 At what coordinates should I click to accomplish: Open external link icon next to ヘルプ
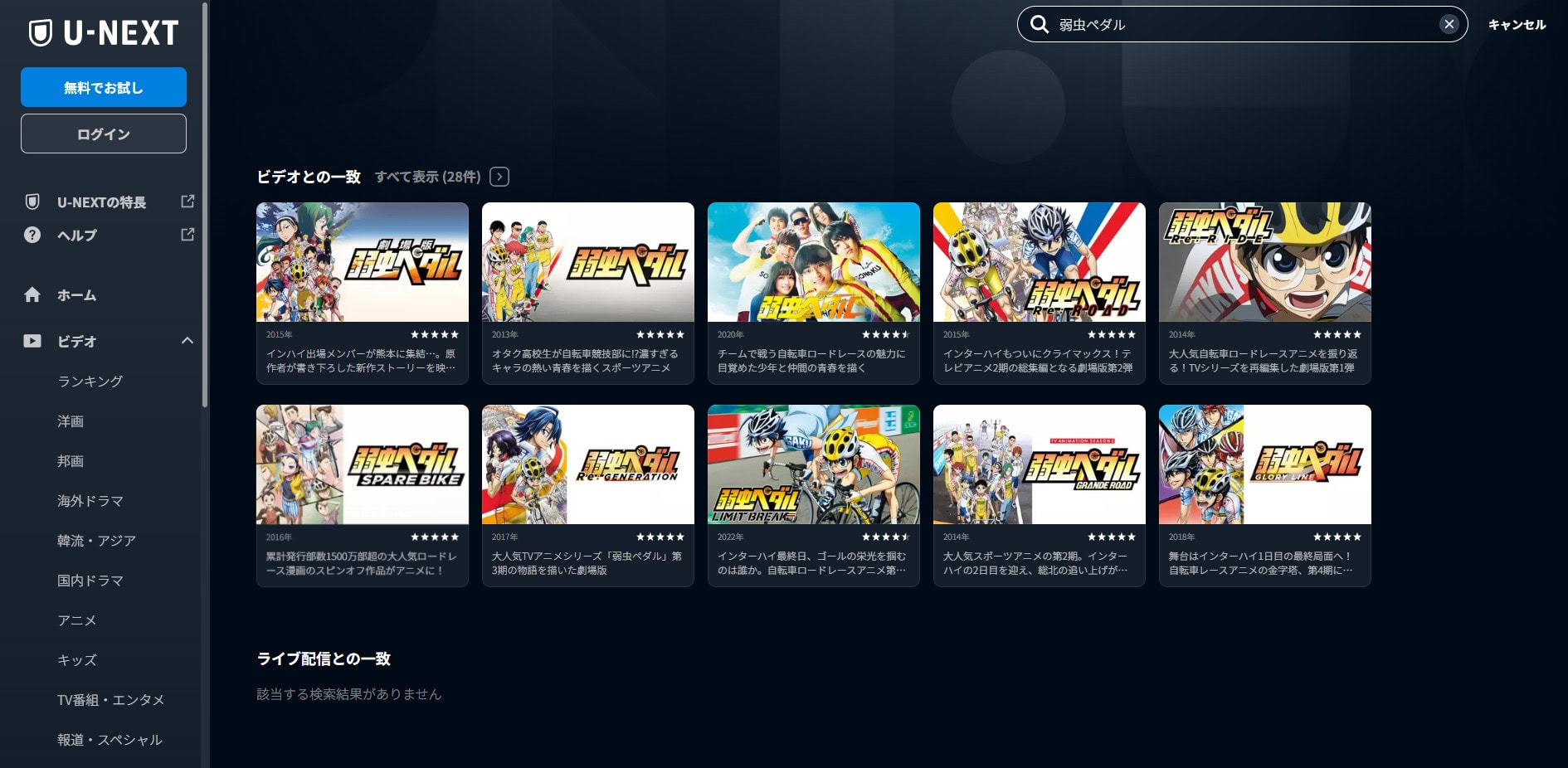(187, 235)
